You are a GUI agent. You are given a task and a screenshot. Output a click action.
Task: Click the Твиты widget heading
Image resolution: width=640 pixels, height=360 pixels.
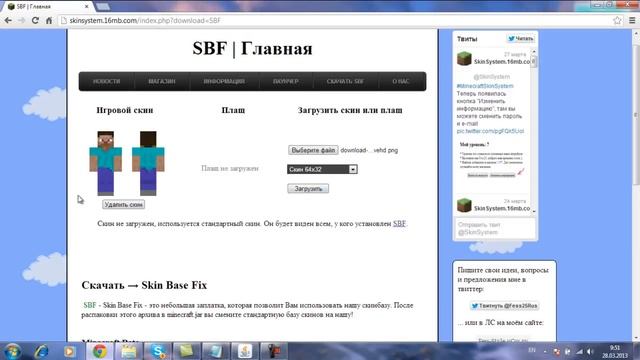[x=467, y=39]
